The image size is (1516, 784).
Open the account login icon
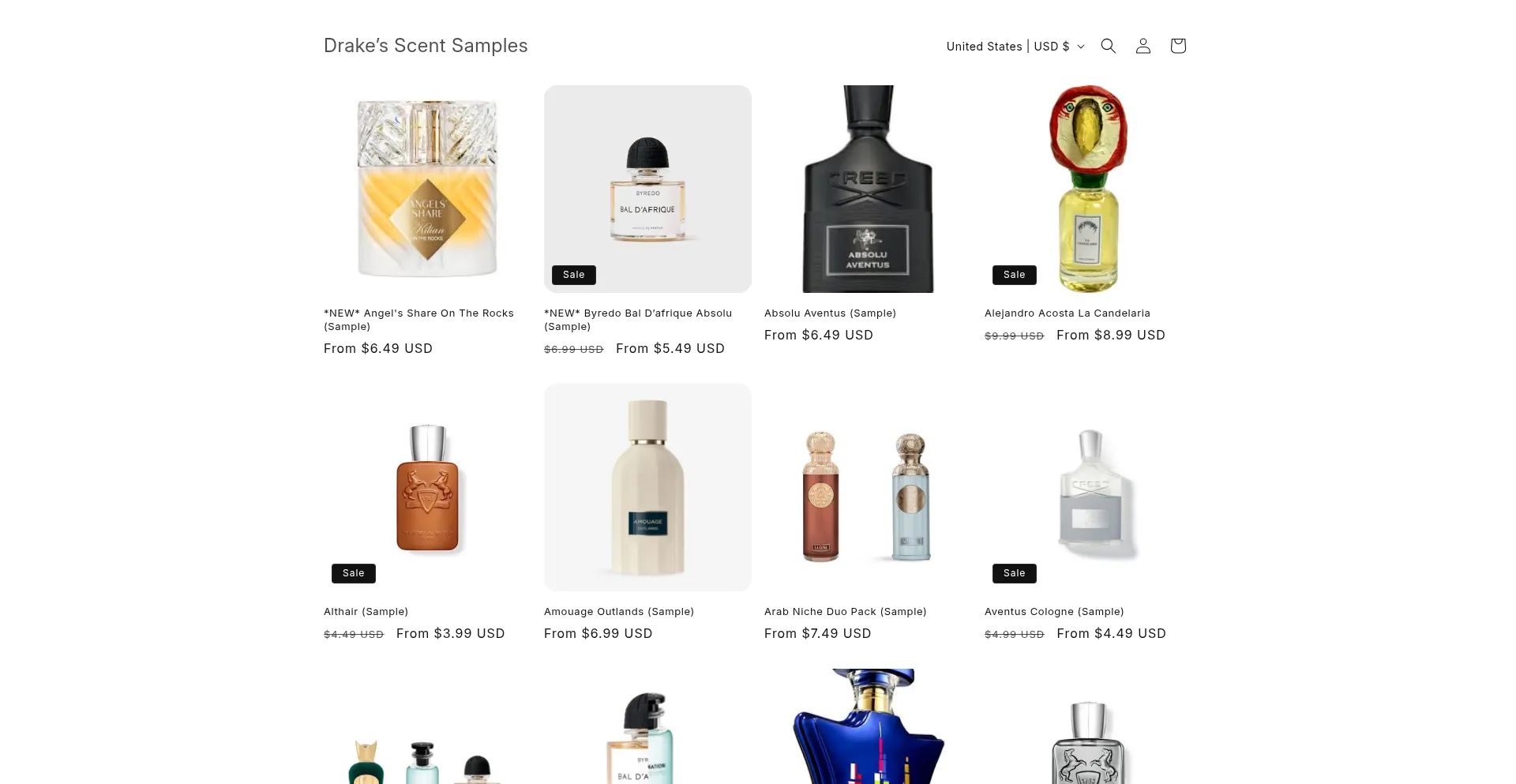coord(1143,46)
